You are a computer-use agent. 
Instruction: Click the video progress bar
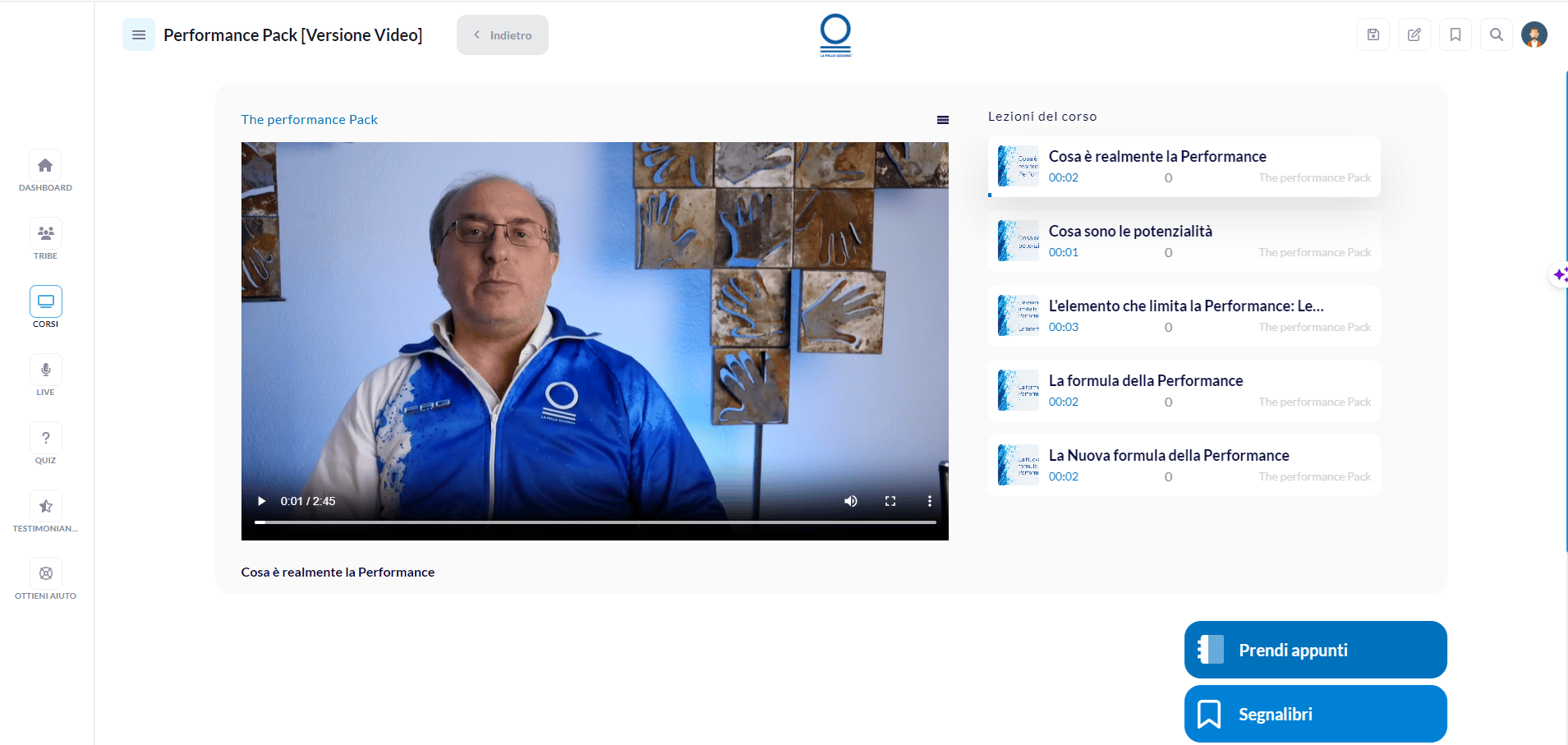[x=595, y=522]
